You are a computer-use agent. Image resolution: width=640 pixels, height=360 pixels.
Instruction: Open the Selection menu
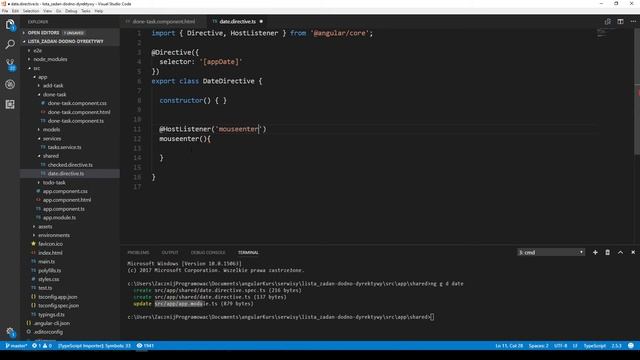(31, 11)
